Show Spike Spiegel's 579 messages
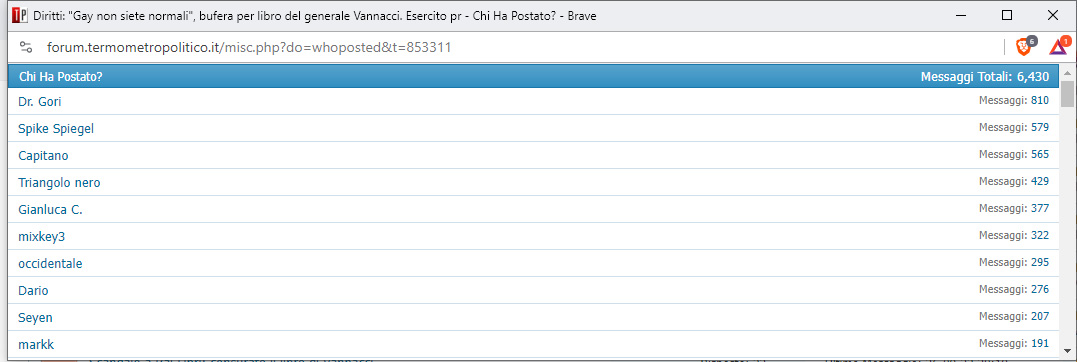 click(1040, 127)
